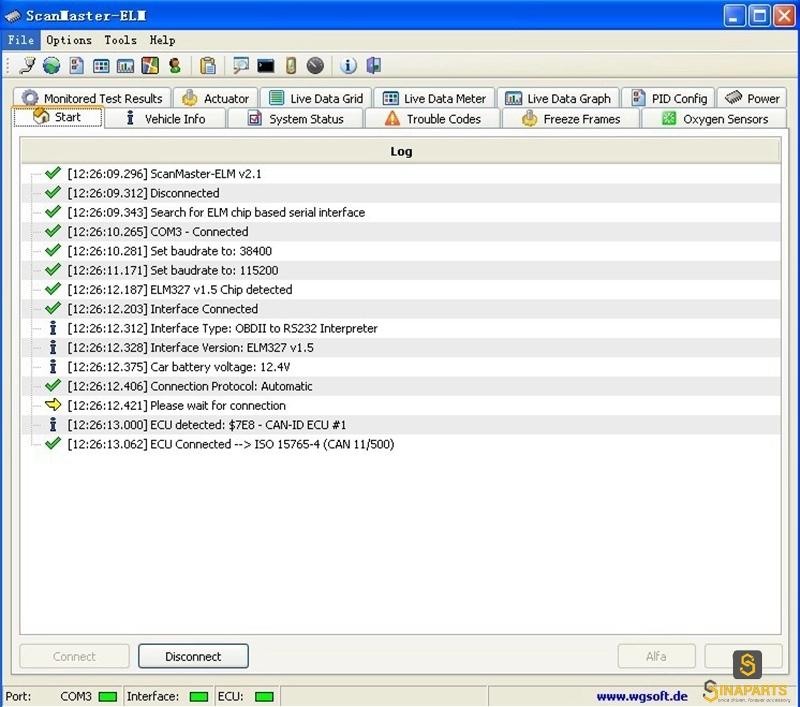
Task: Open the Options menu
Action: 69,40
